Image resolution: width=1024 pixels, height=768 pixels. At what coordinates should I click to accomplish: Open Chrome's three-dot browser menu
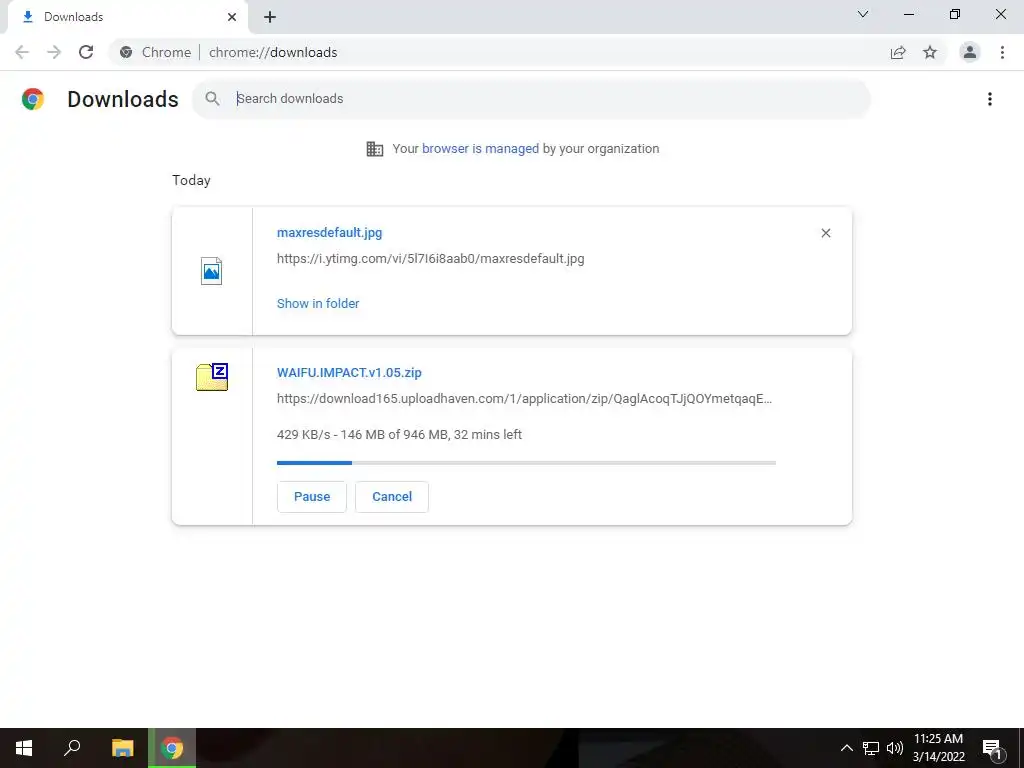1002,52
